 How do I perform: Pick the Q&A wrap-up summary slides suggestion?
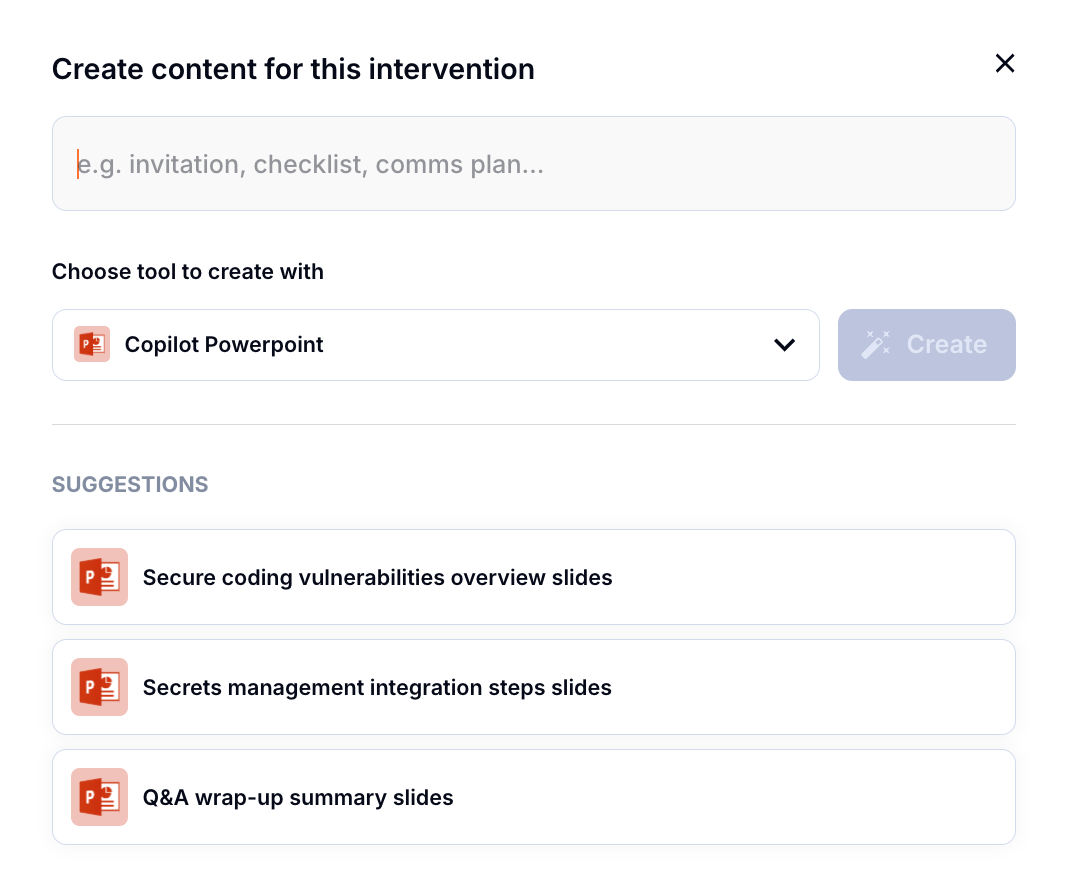tap(298, 798)
